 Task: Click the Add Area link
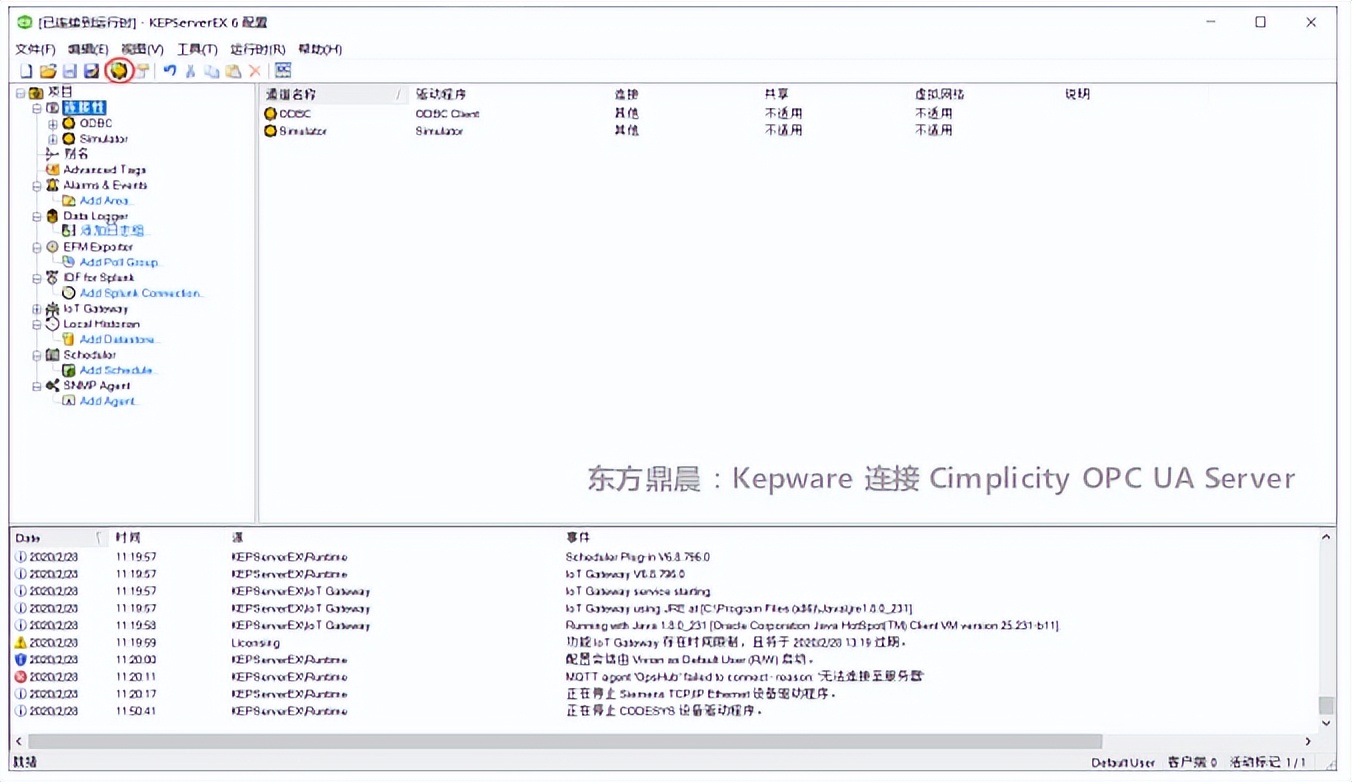coord(105,201)
